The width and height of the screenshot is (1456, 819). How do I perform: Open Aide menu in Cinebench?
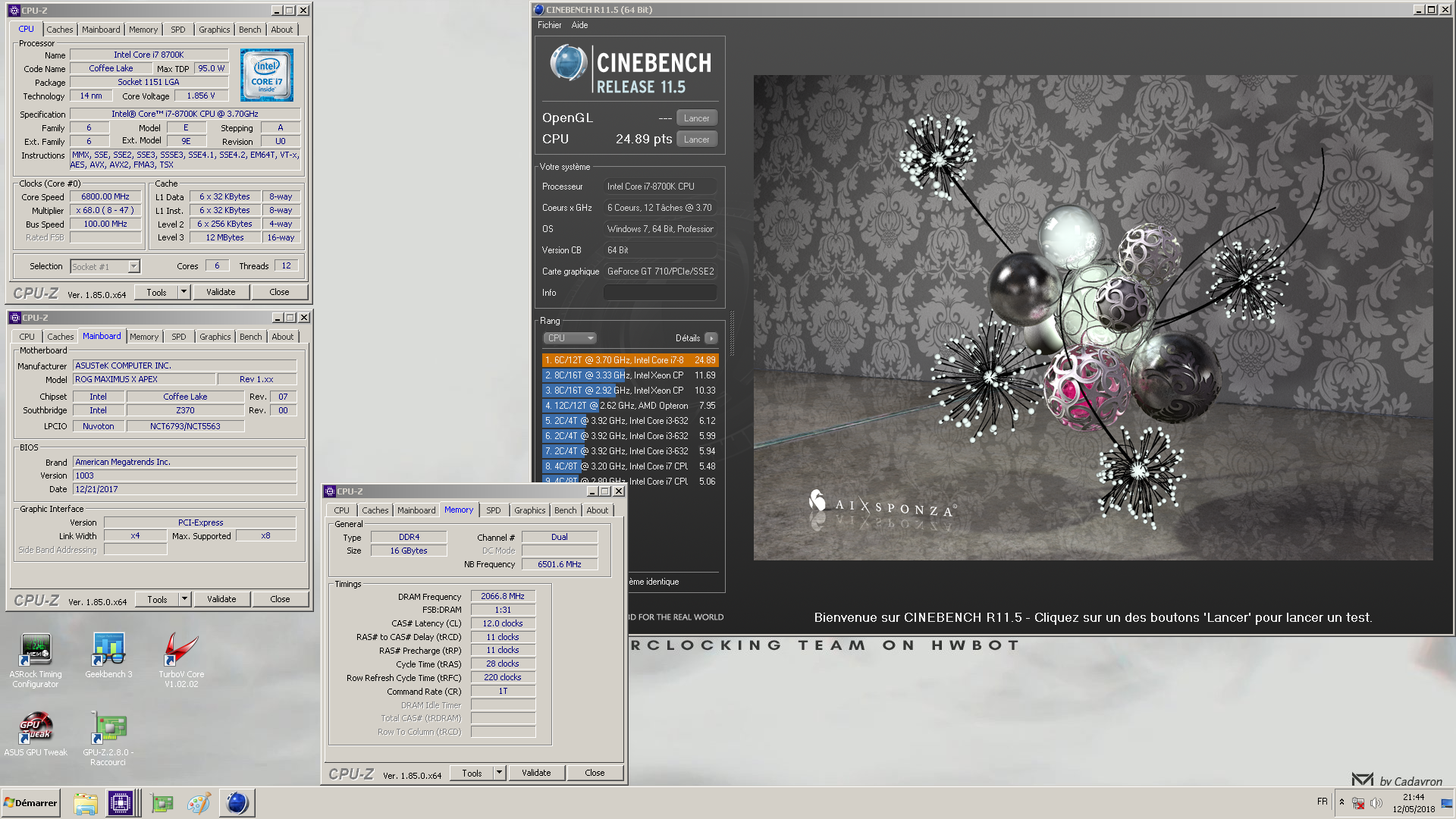tap(579, 25)
